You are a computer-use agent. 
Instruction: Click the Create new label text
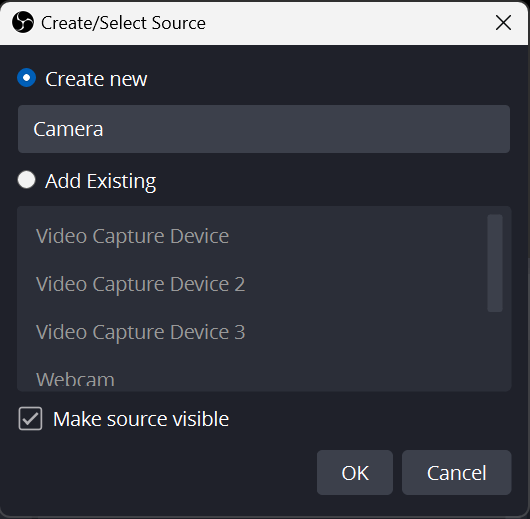pyautogui.click(x=96, y=79)
